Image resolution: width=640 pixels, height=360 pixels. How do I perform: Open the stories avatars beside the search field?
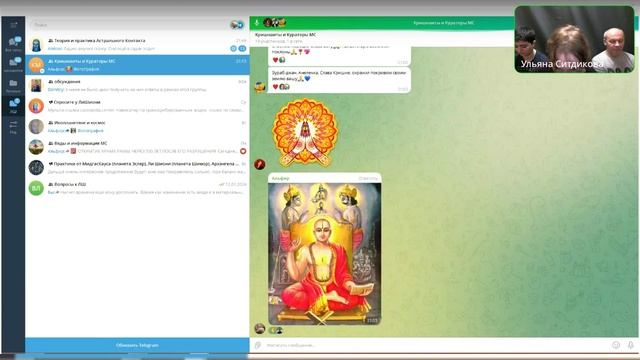tap(237, 25)
